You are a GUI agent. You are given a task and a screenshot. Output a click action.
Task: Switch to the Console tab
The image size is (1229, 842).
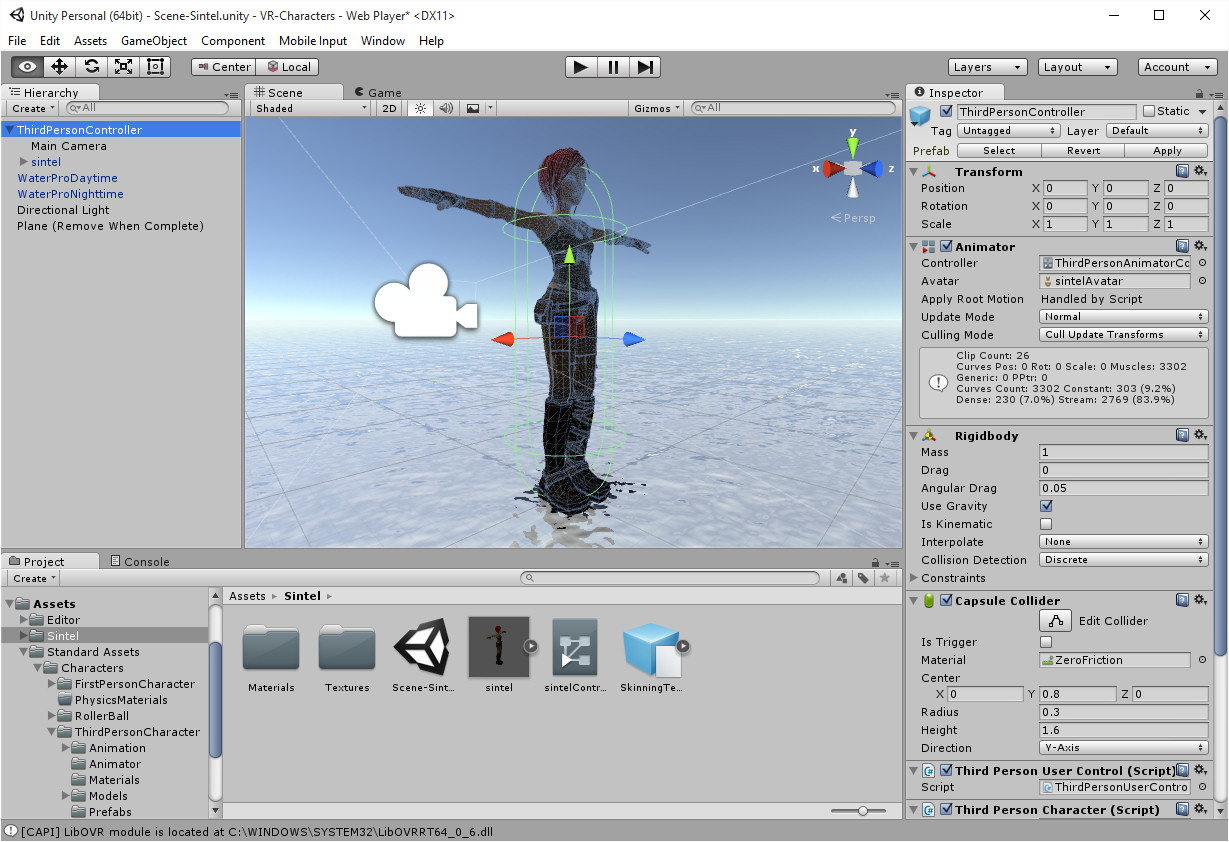tap(140, 561)
